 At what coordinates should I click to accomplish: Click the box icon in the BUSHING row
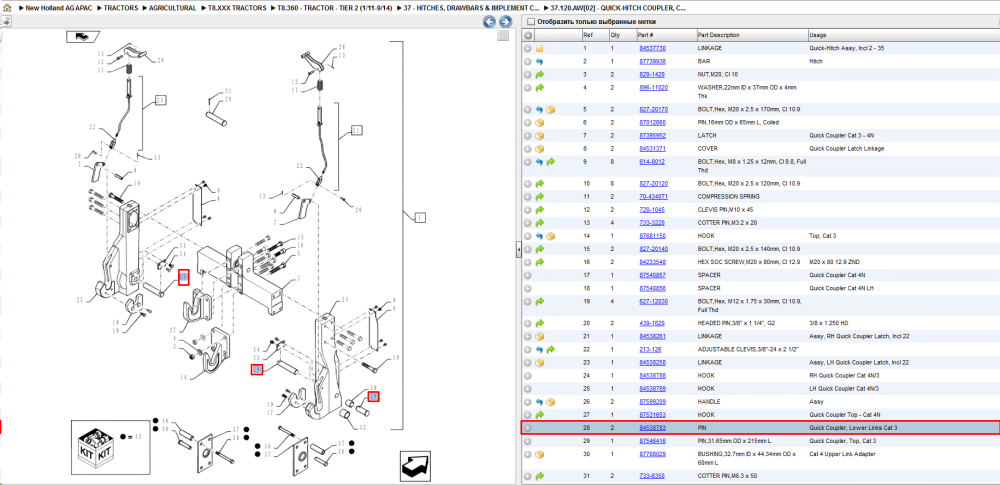pos(540,454)
